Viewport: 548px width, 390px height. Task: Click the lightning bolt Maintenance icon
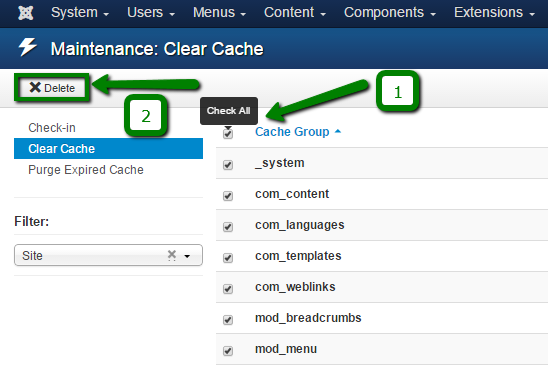[28, 47]
